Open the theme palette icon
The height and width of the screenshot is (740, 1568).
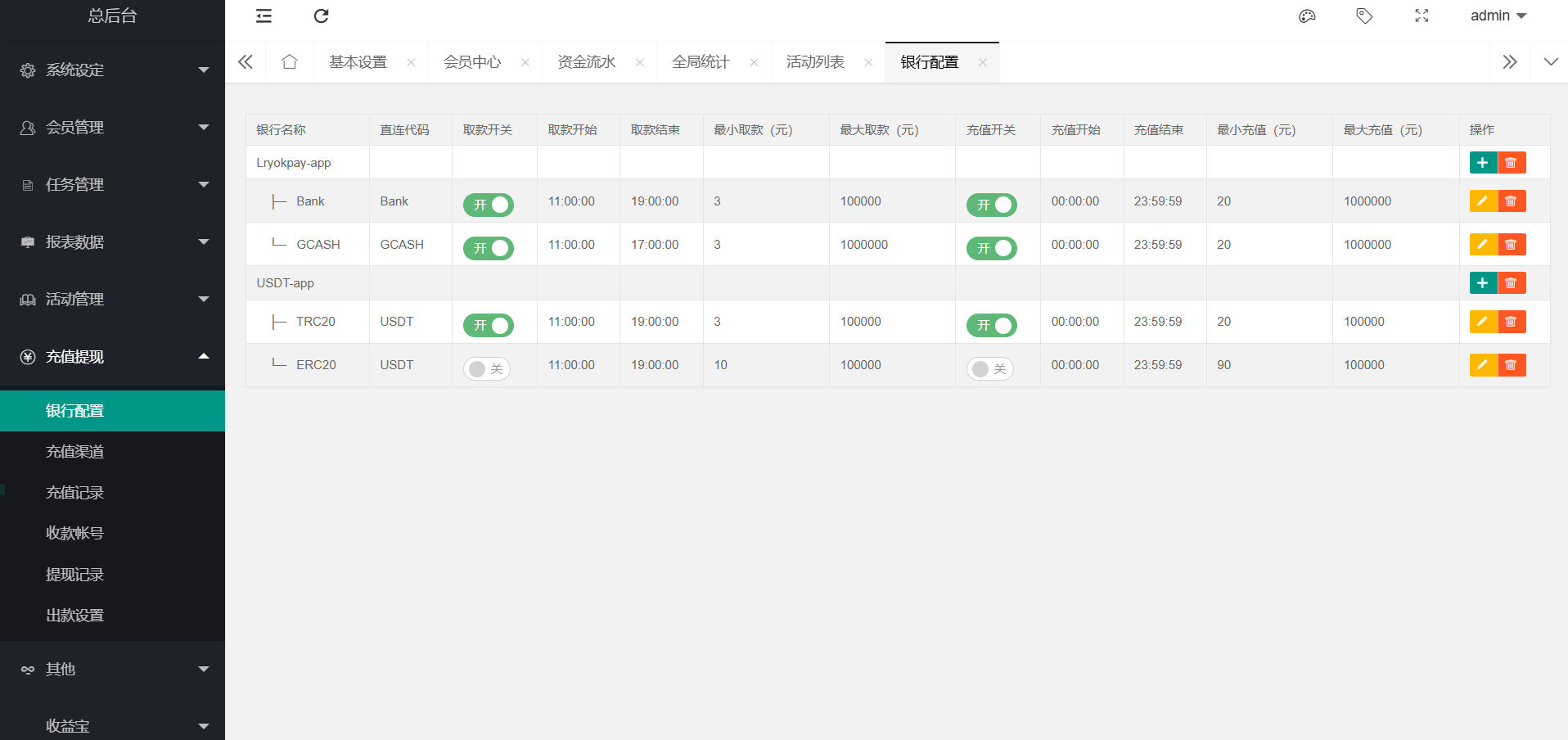[x=1307, y=16]
